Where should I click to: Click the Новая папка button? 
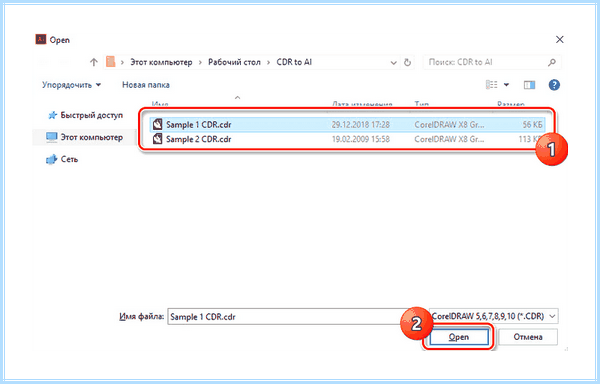point(146,85)
